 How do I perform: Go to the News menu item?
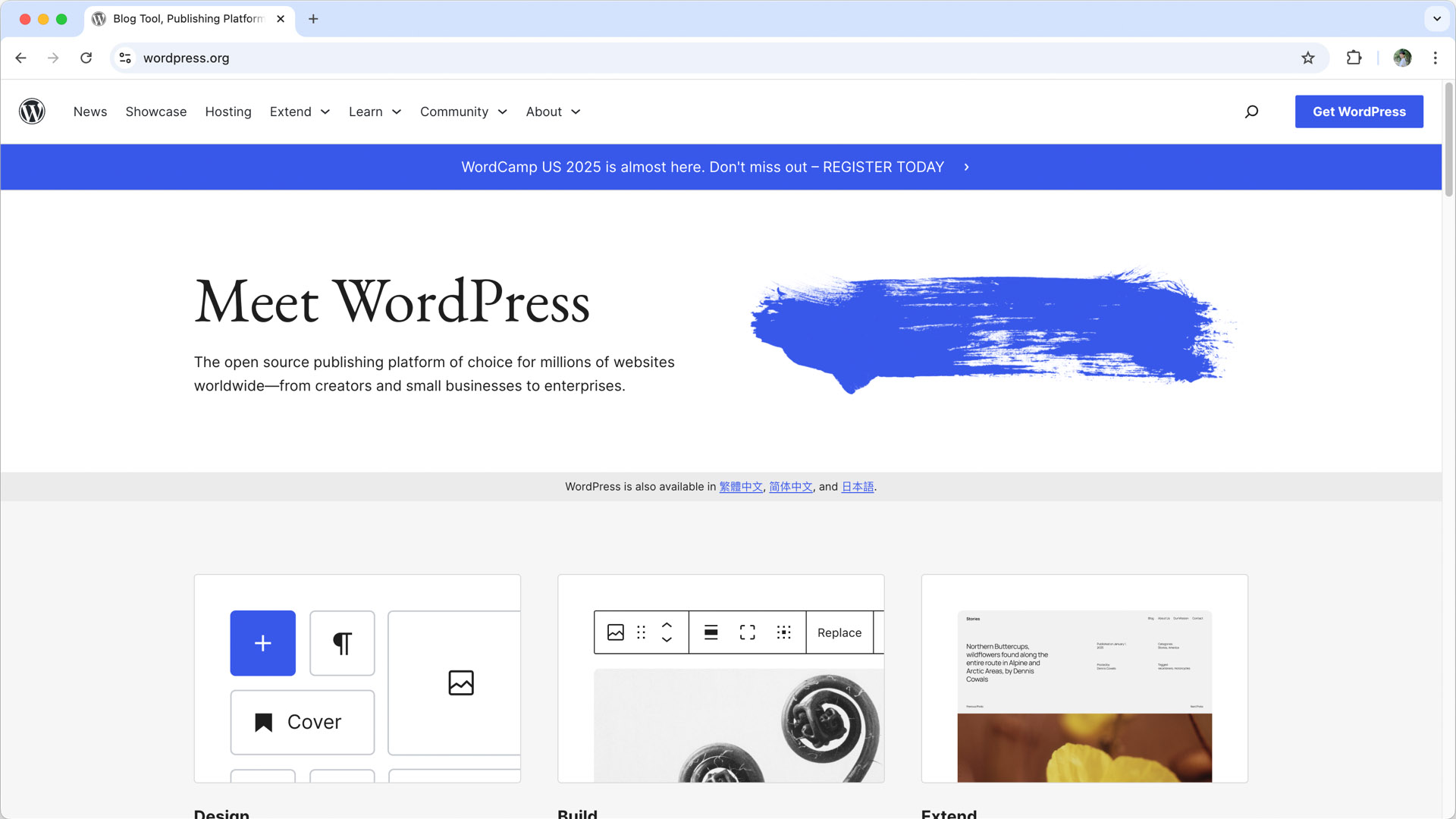(x=90, y=111)
